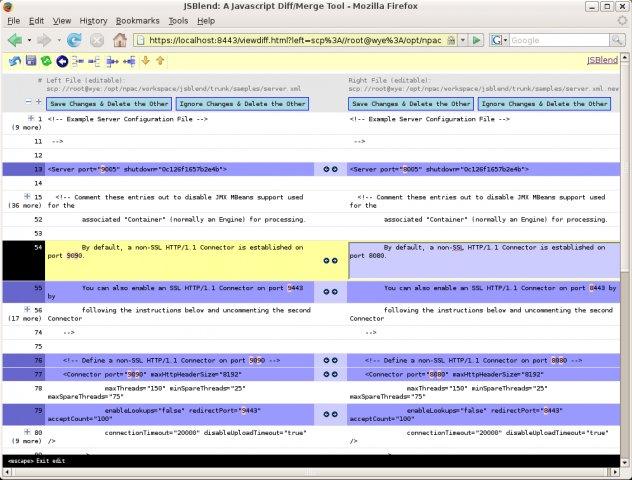Image resolution: width=632 pixels, height=480 pixels.
Task: Open the Bookmarks menu
Action: coord(138,20)
